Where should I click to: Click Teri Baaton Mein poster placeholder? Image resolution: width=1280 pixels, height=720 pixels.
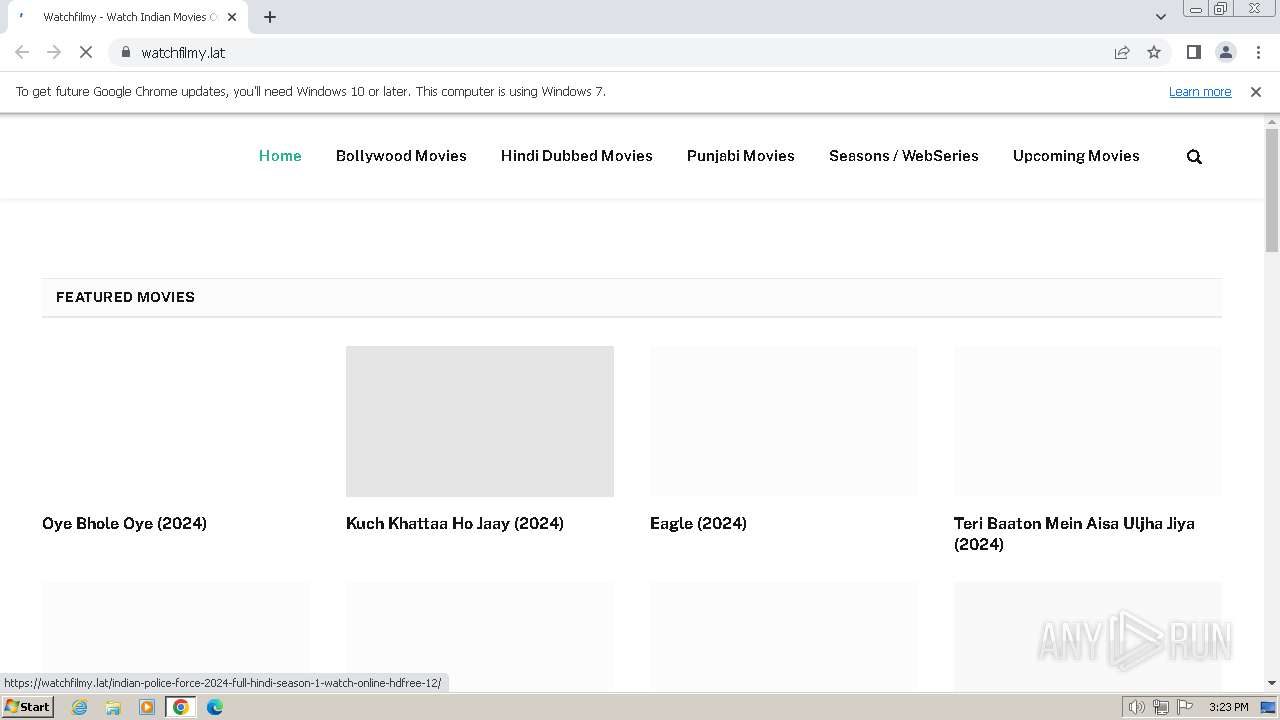pos(1088,421)
